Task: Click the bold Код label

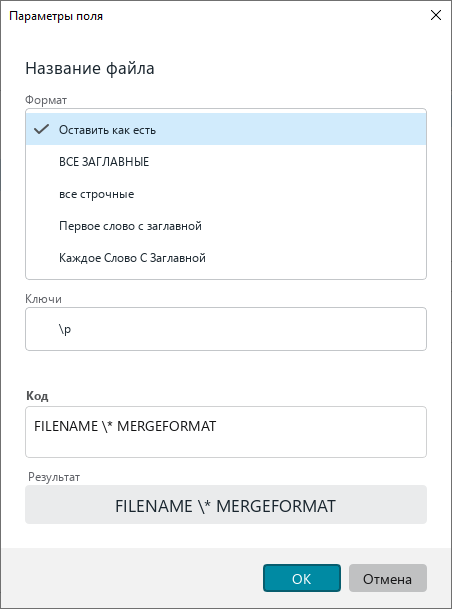Action: point(37,396)
